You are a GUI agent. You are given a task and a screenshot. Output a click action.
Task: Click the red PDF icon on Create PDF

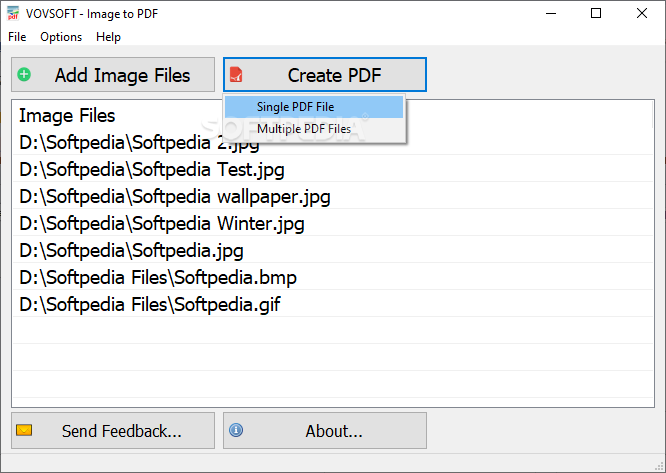pyautogui.click(x=236, y=74)
